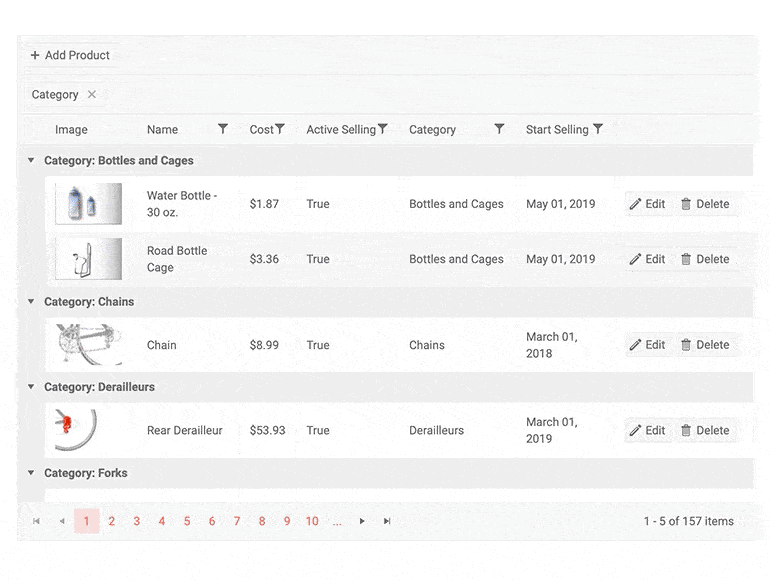The height and width of the screenshot is (580, 770).
Task: Click Water Bottle - 30 oz. name cell
Action: [182, 204]
